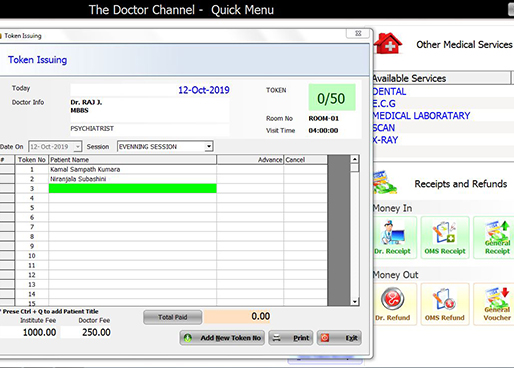Click the green highlighted name cell for token 3

tap(133, 188)
